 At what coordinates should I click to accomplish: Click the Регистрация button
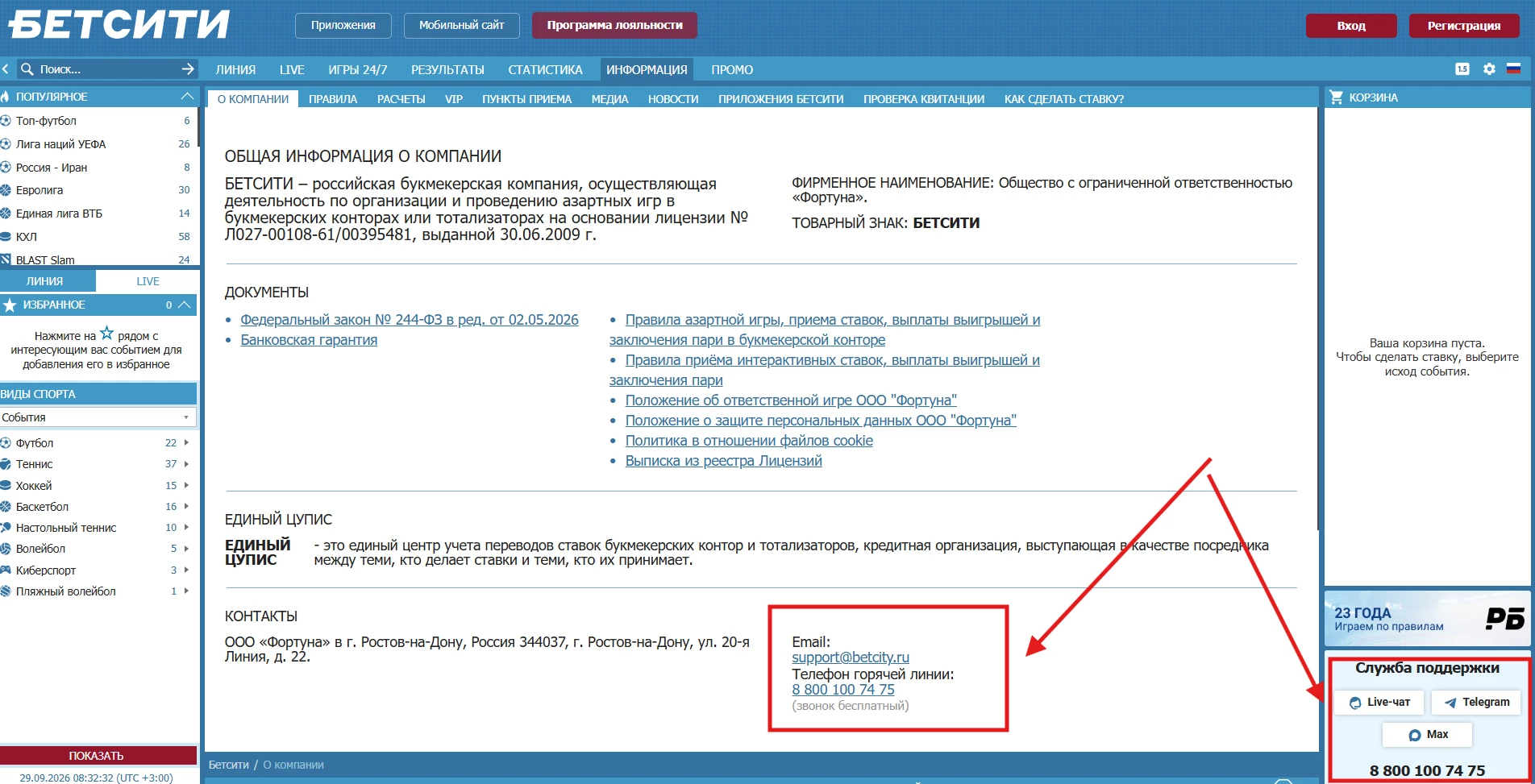pyautogui.click(x=1464, y=26)
